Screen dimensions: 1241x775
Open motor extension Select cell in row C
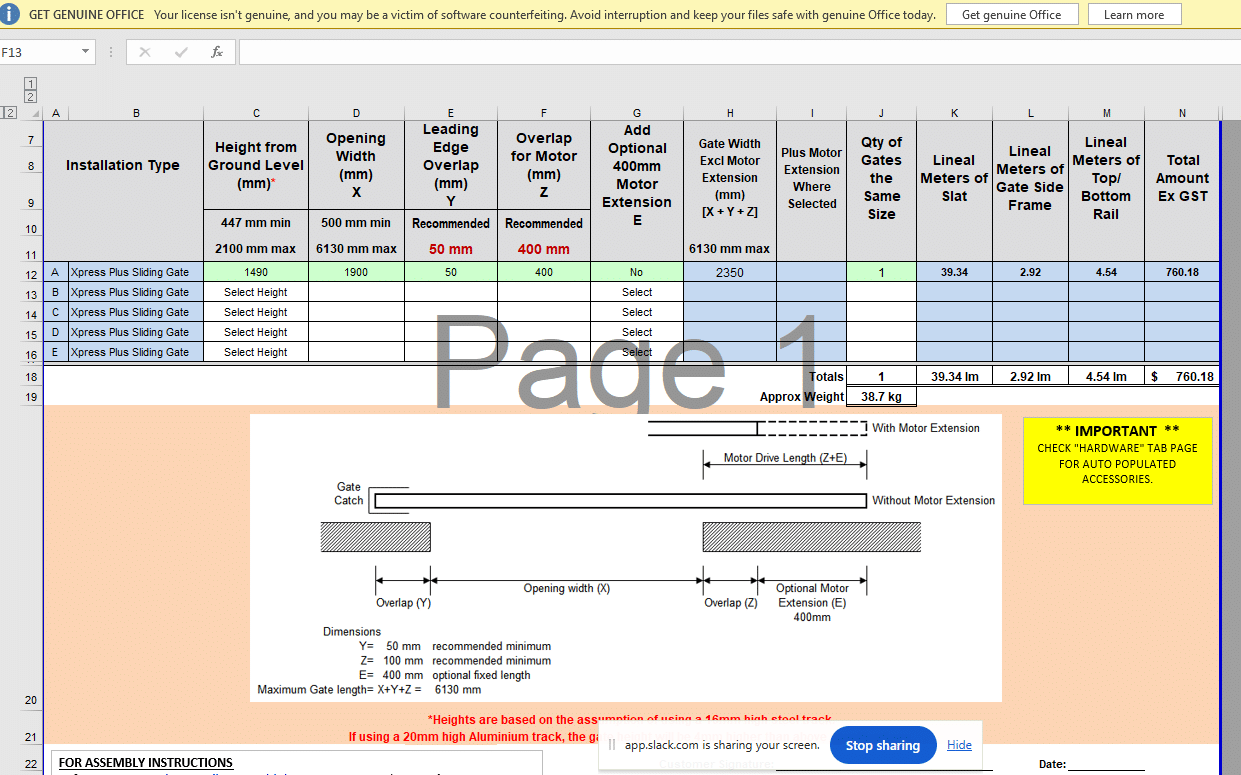pyautogui.click(x=637, y=312)
